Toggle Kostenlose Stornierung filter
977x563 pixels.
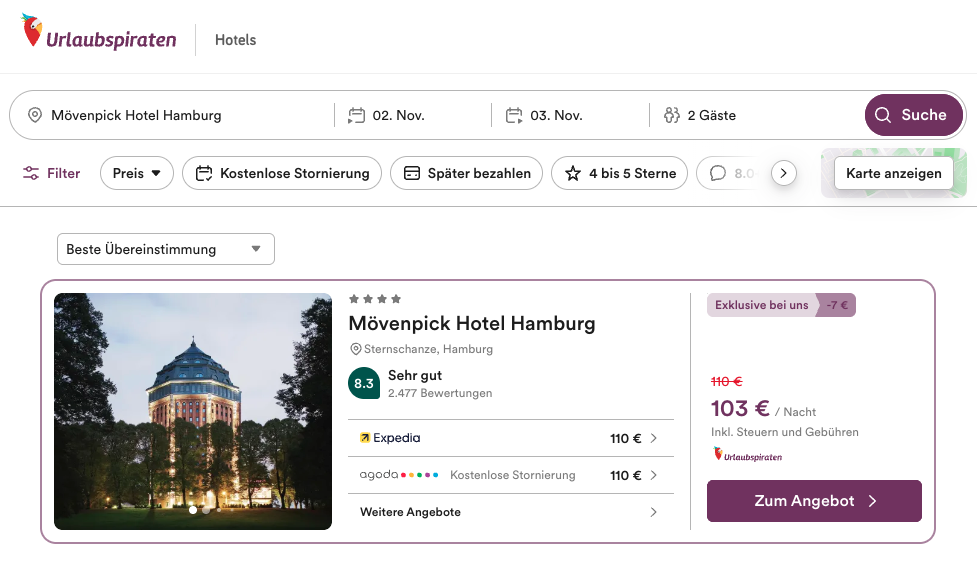tap(282, 173)
